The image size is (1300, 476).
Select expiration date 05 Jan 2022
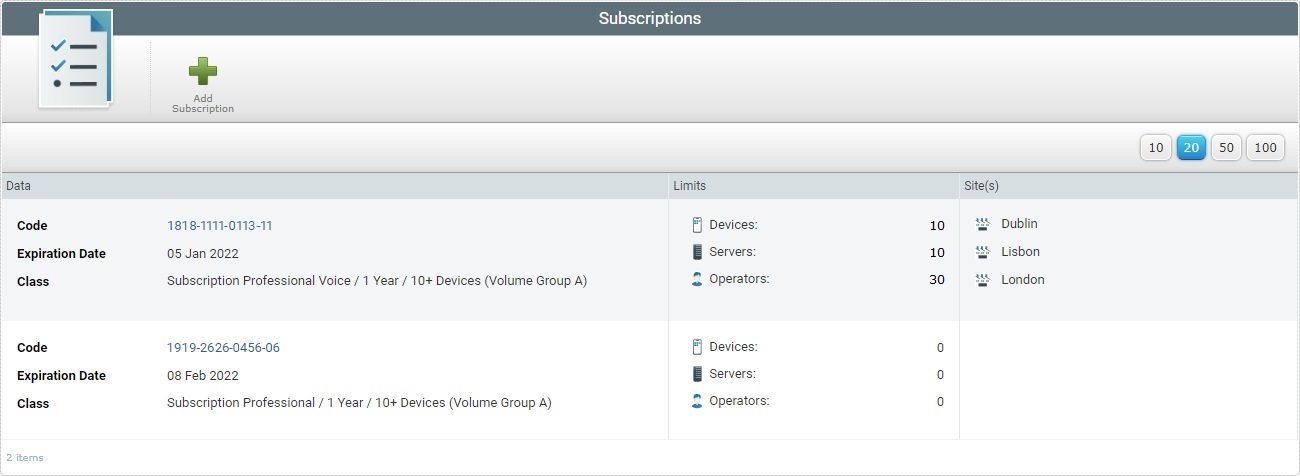click(x=203, y=254)
